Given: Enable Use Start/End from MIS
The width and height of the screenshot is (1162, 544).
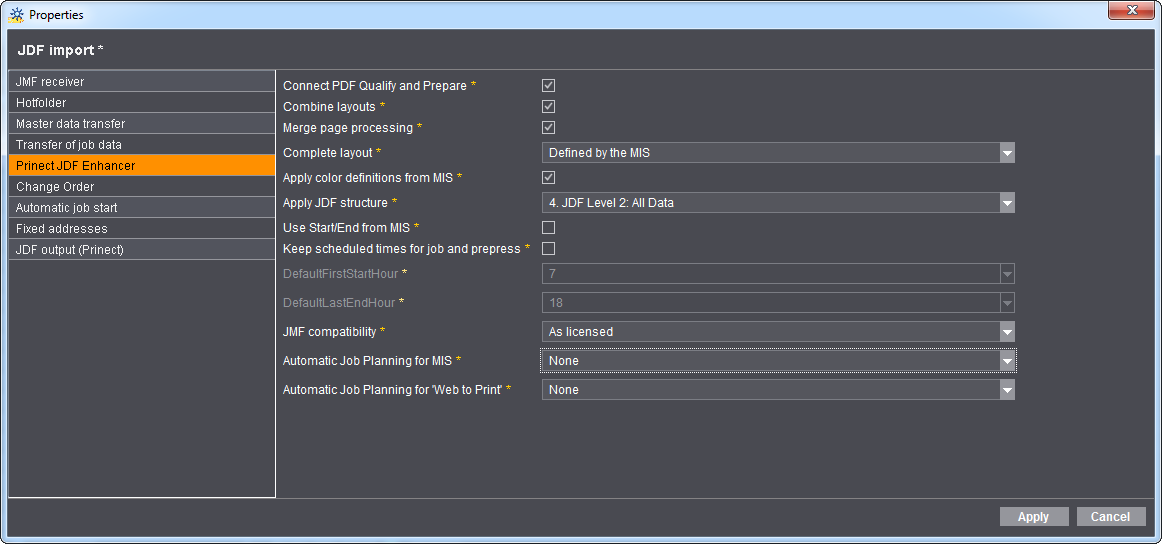Looking at the screenshot, I should [548, 228].
